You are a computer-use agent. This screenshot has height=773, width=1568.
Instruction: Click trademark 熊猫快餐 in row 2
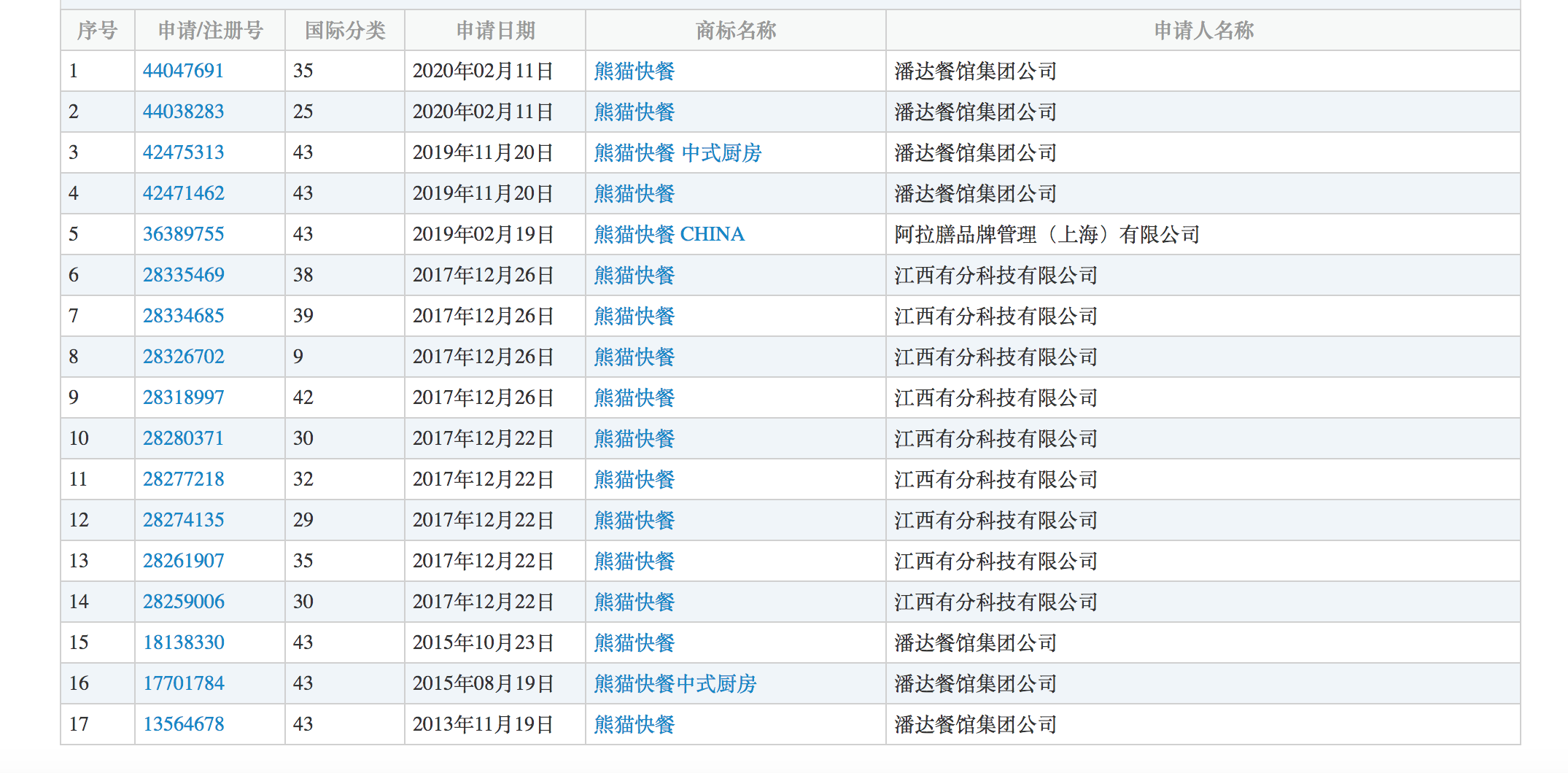point(634,112)
